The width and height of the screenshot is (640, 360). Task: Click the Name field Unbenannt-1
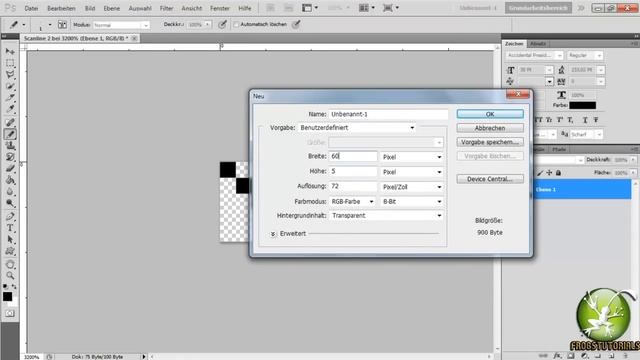coord(388,114)
